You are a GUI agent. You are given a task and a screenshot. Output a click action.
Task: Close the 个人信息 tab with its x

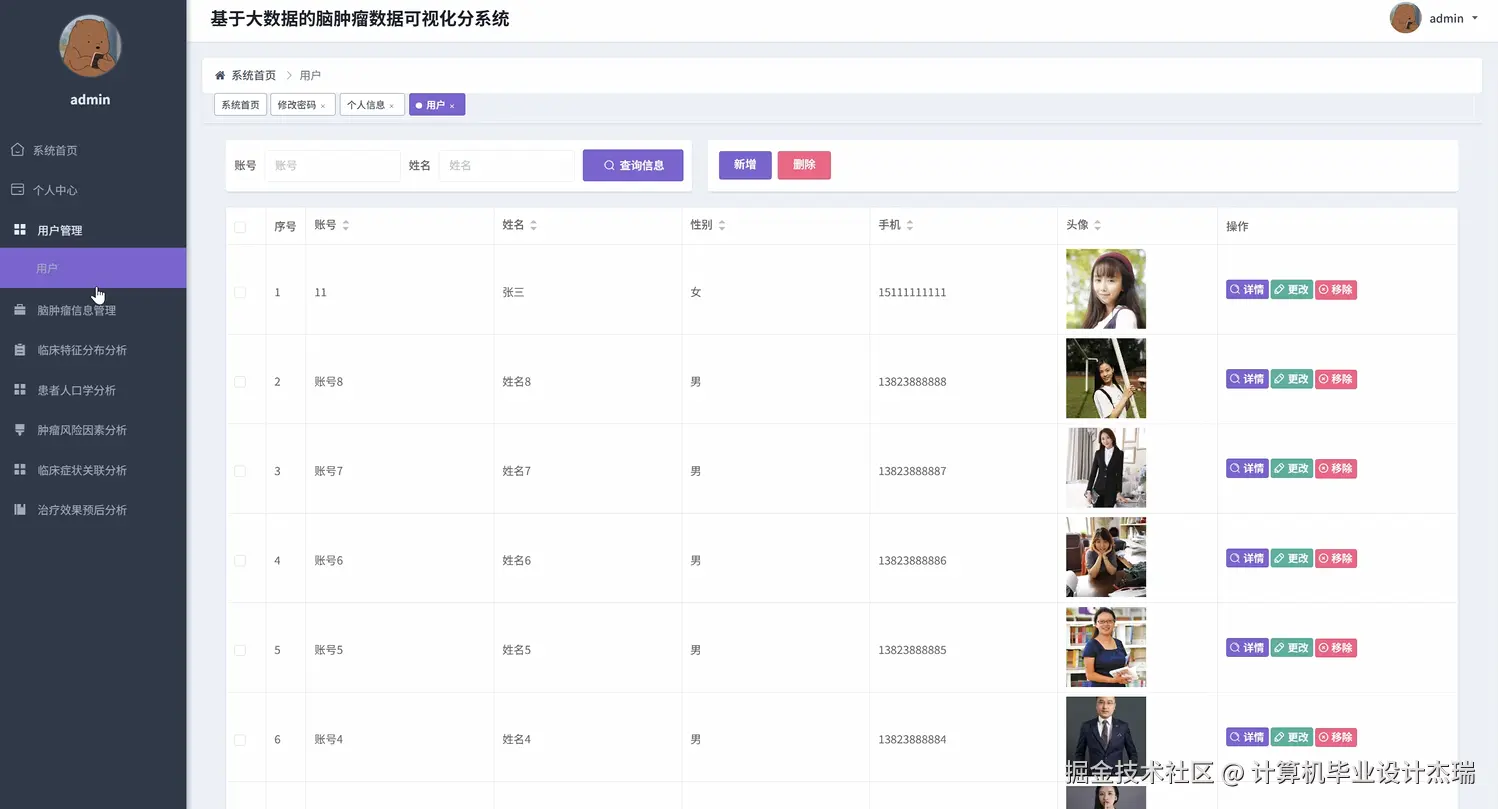point(392,106)
